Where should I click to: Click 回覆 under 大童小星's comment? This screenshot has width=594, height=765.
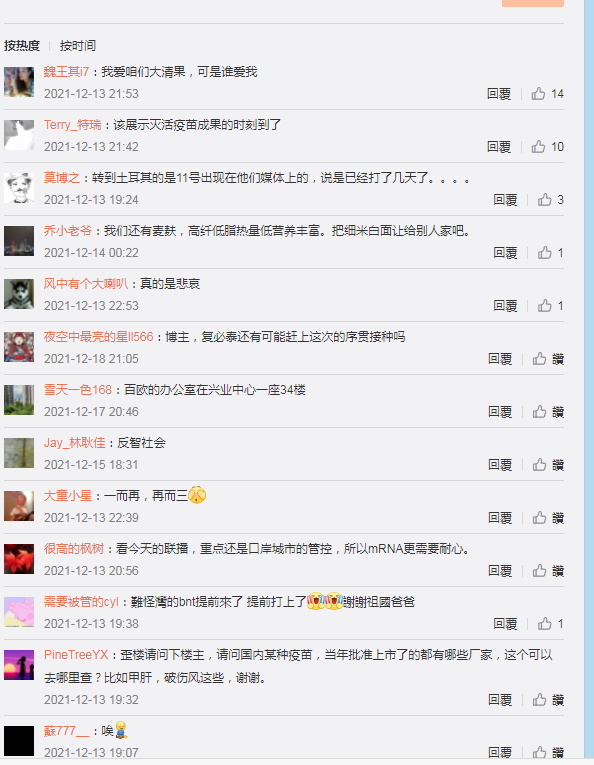(500, 518)
